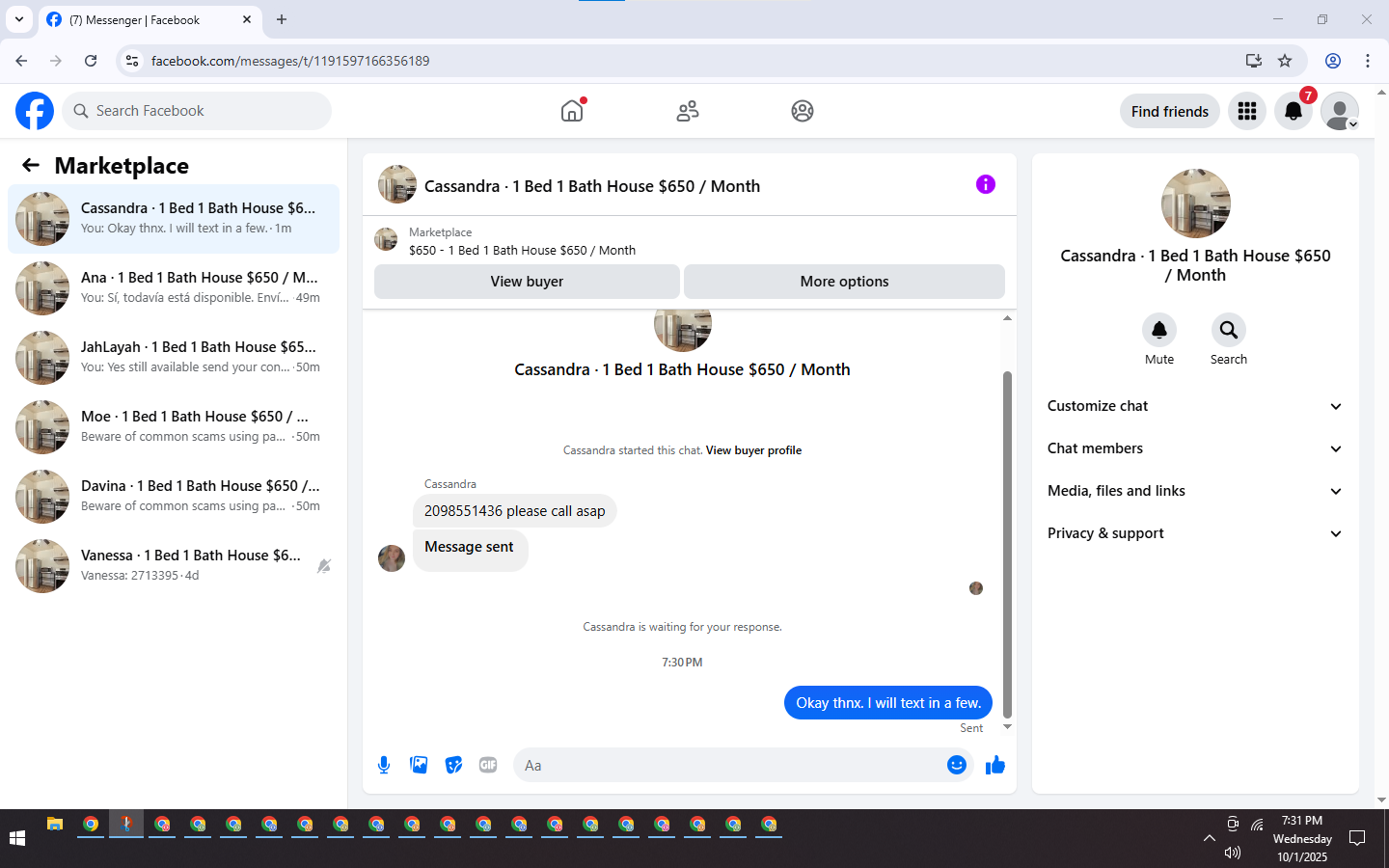This screenshot has height=868, width=1389.
Task: Open Davina's conversation in the chat list
Action: click(174, 497)
